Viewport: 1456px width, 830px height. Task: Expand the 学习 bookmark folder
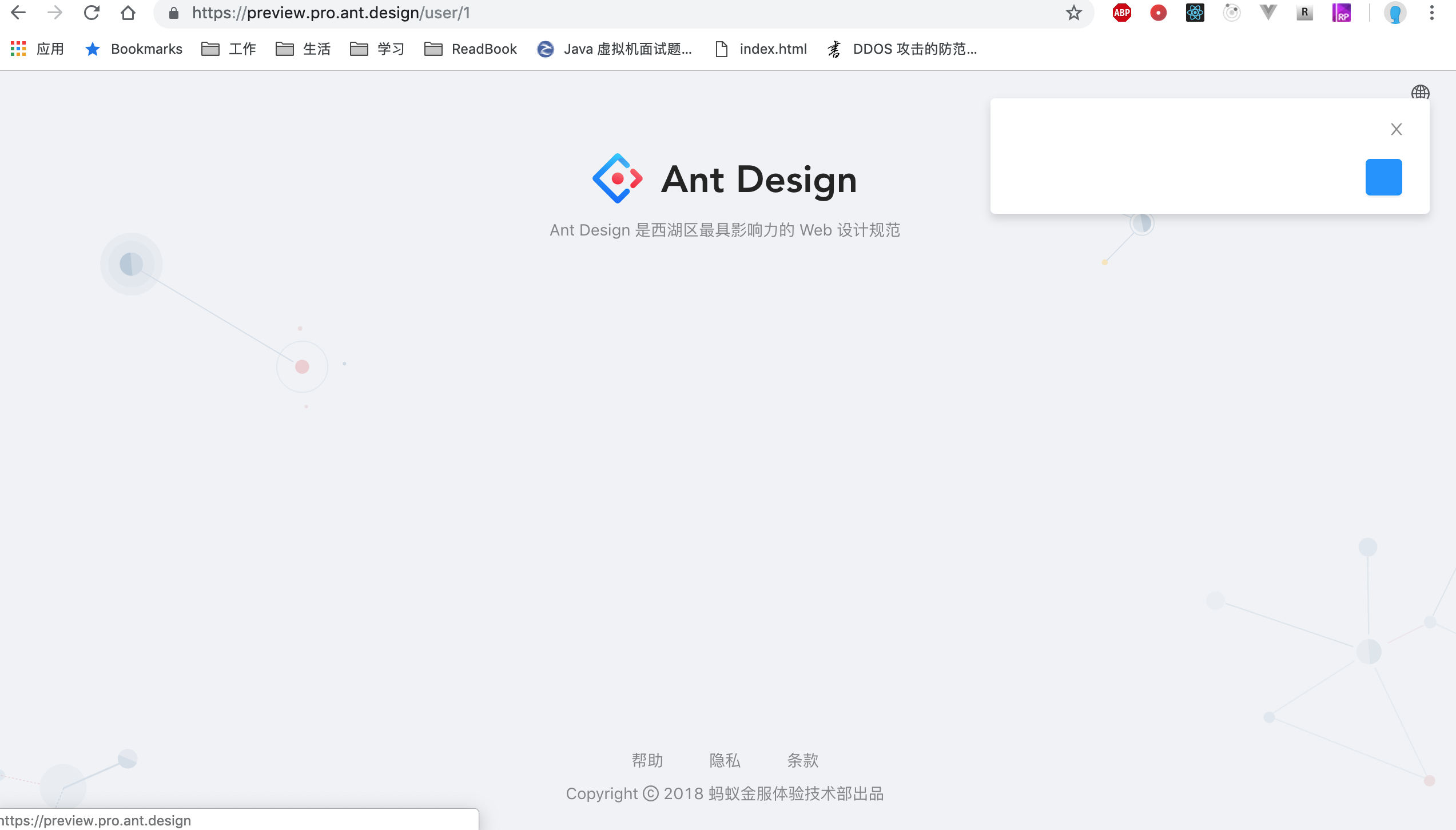[x=377, y=49]
